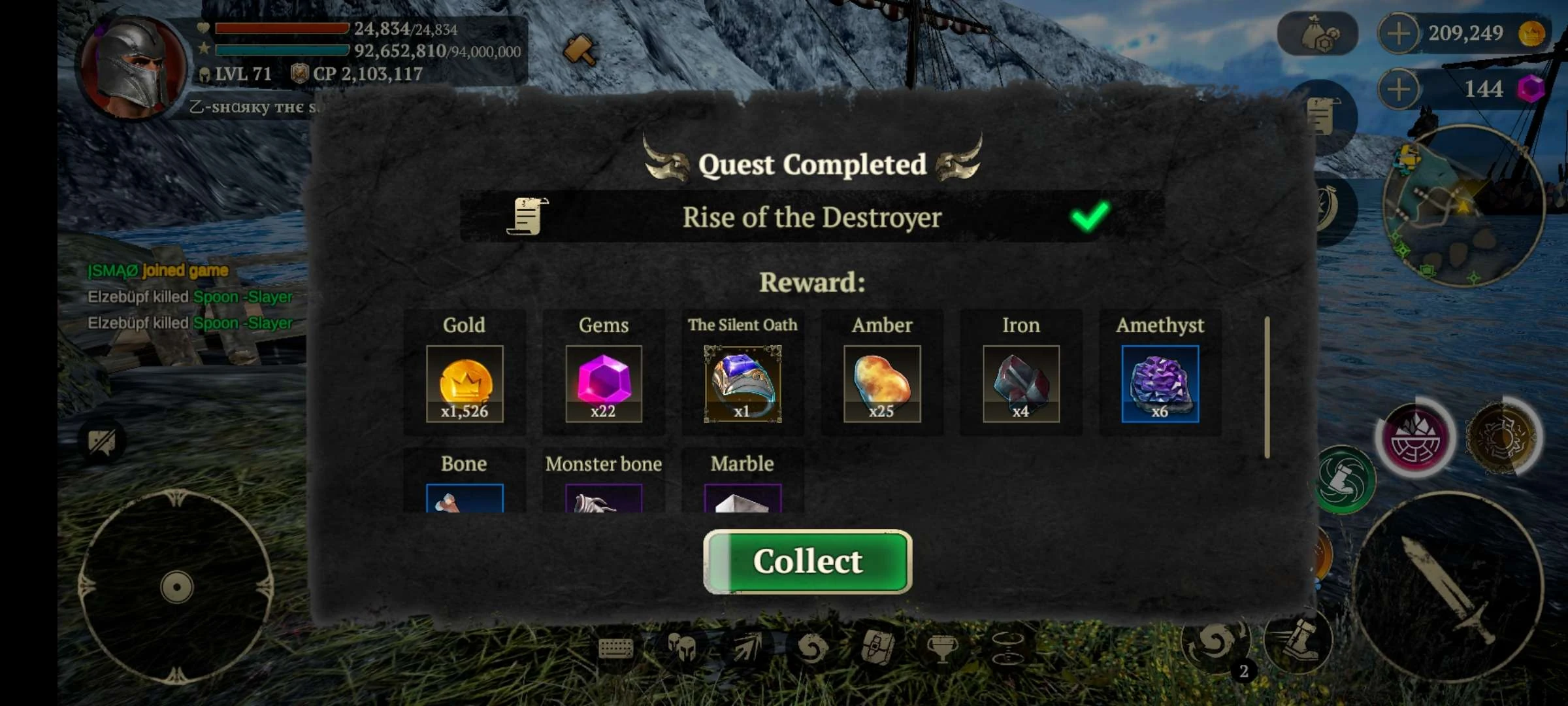Tap the hammer crafting icon
Screen dimensions: 1568x706
(580, 49)
